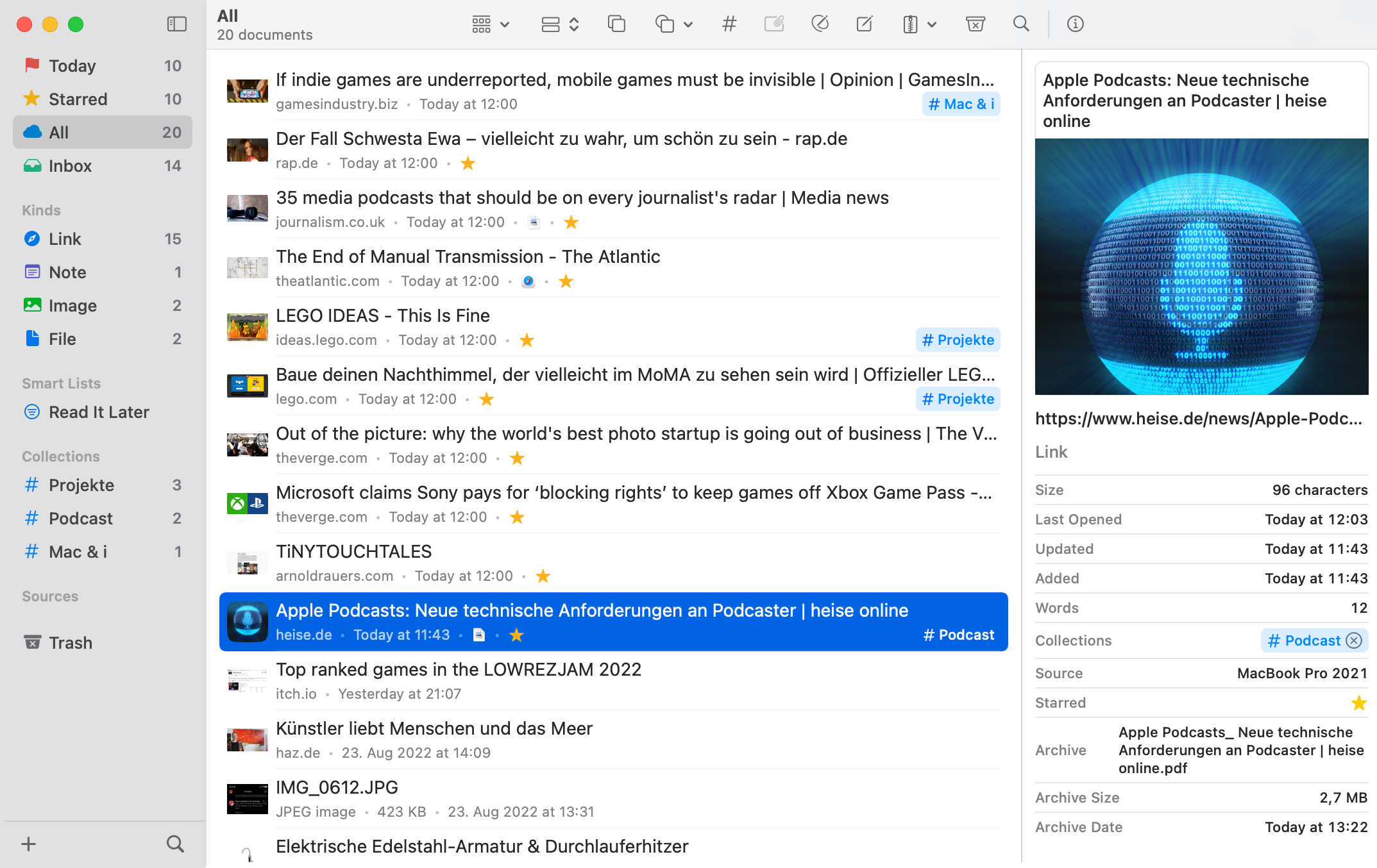Click the toolbar search magnifier icon
Viewport: 1377px width, 868px height.
(x=1021, y=24)
